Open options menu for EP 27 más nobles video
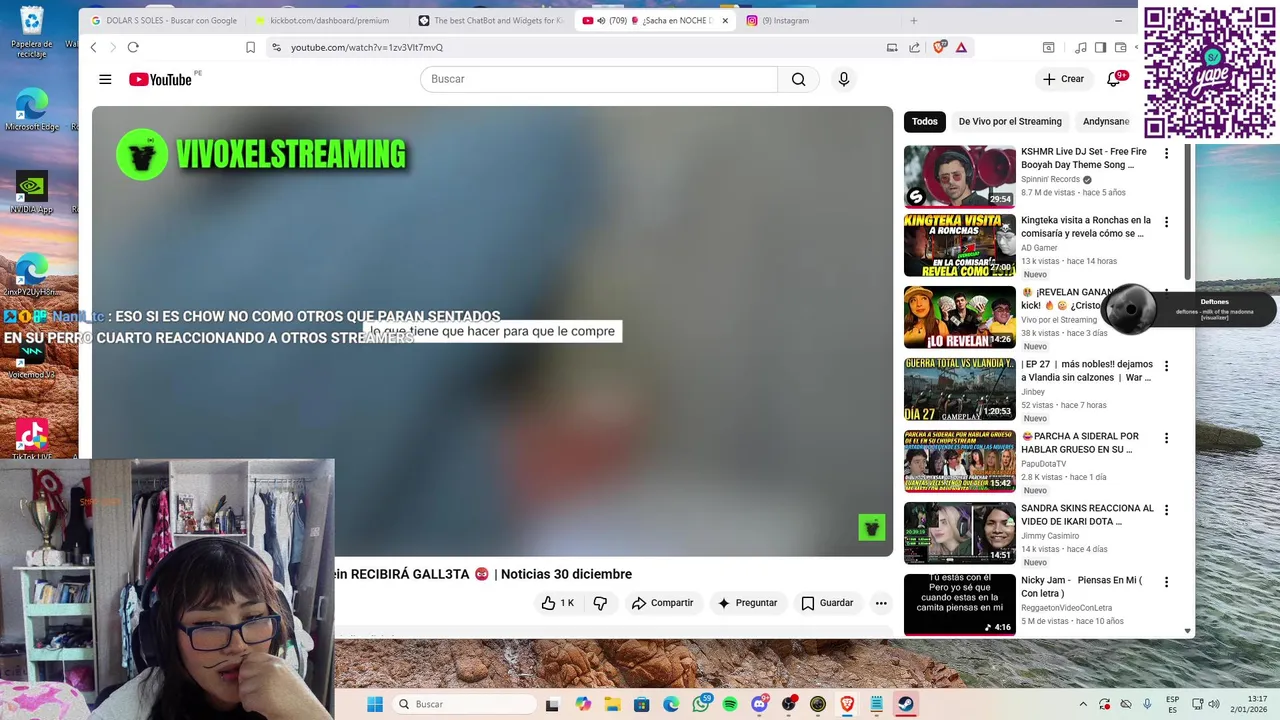This screenshot has width=1280, height=720. tap(1166, 366)
